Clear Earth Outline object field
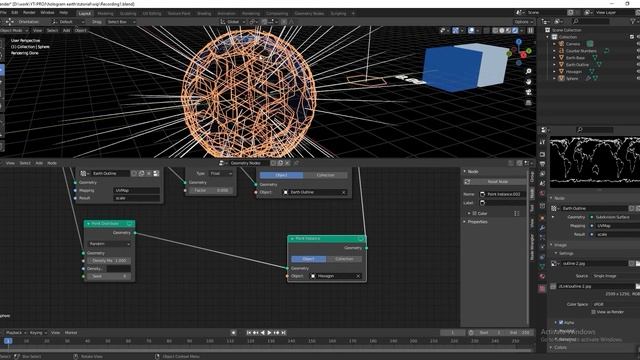This screenshot has width=640, height=360. [344, 192]
